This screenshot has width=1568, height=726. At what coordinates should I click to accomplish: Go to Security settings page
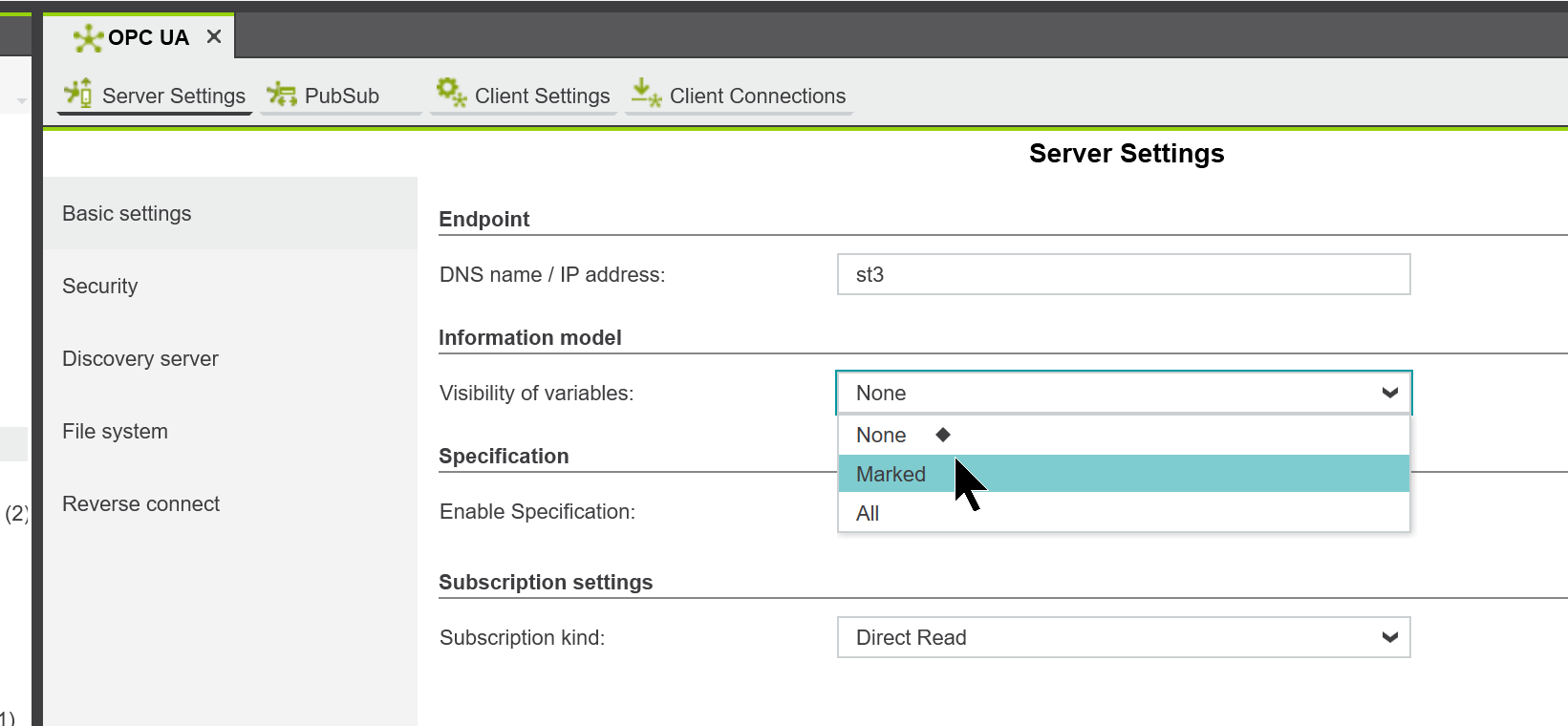click(100, 286)
